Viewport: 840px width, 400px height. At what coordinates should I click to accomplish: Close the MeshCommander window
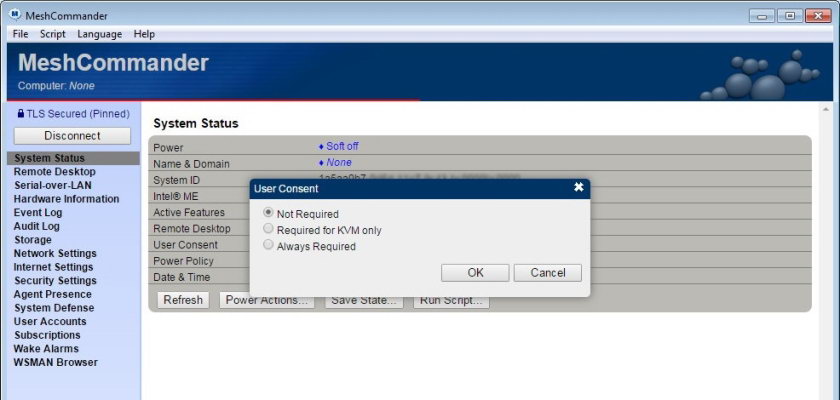click(818, 16)
